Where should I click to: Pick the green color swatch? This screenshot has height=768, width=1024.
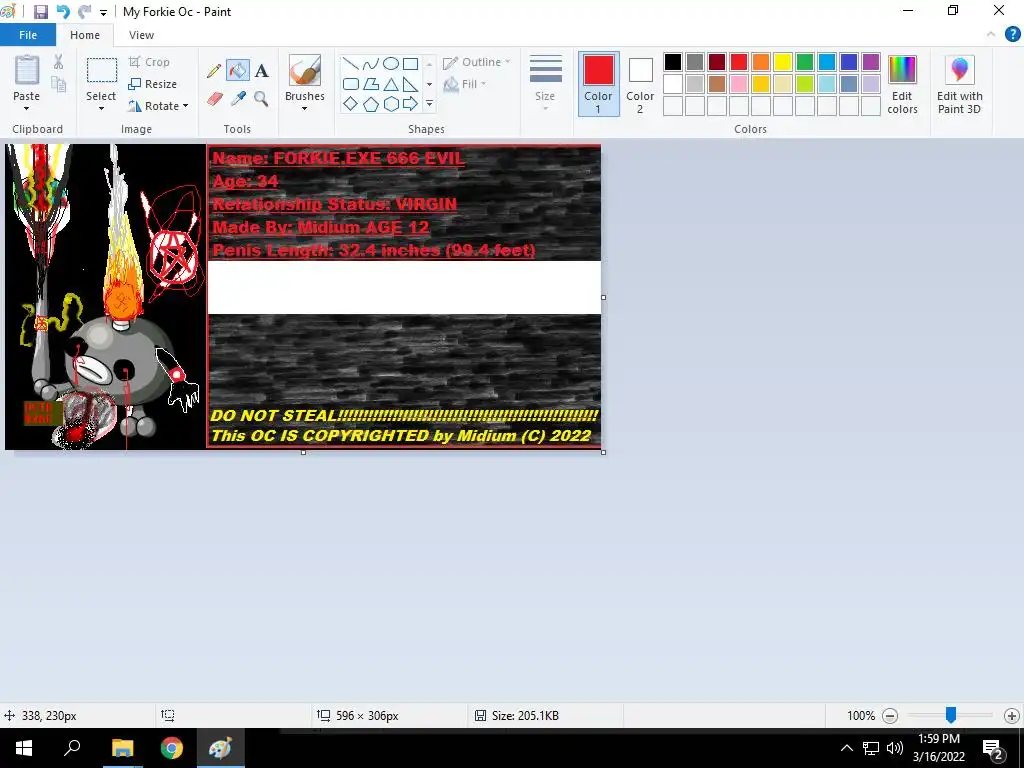pos(805,62)
